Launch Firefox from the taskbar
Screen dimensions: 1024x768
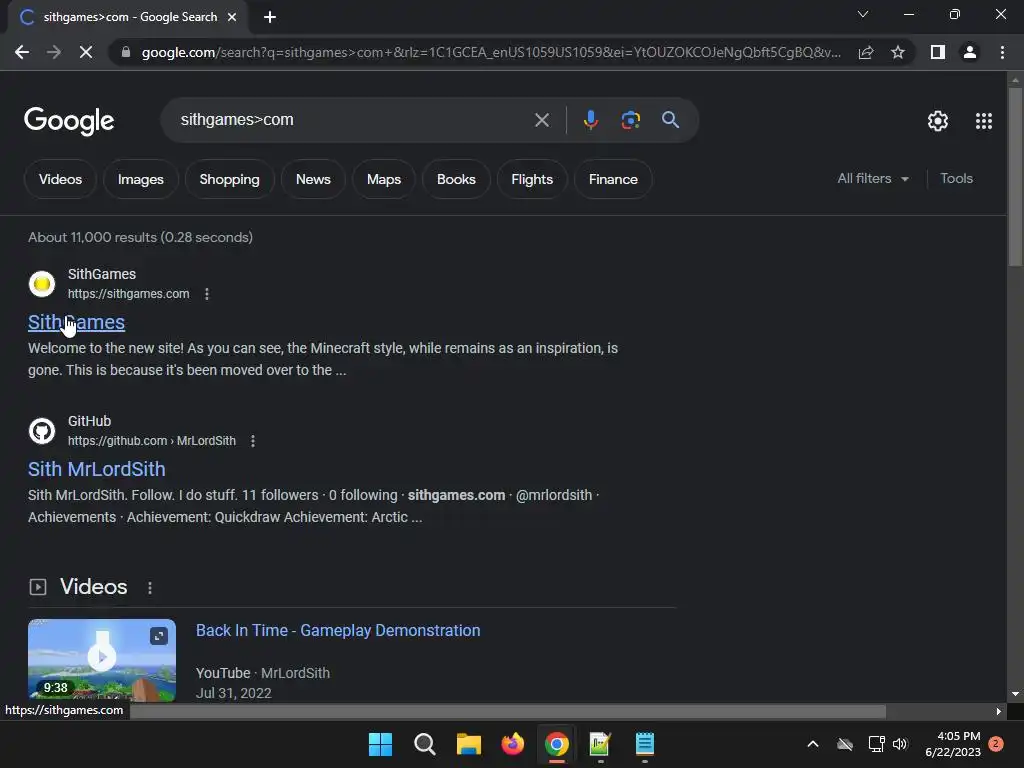(513, 744)
